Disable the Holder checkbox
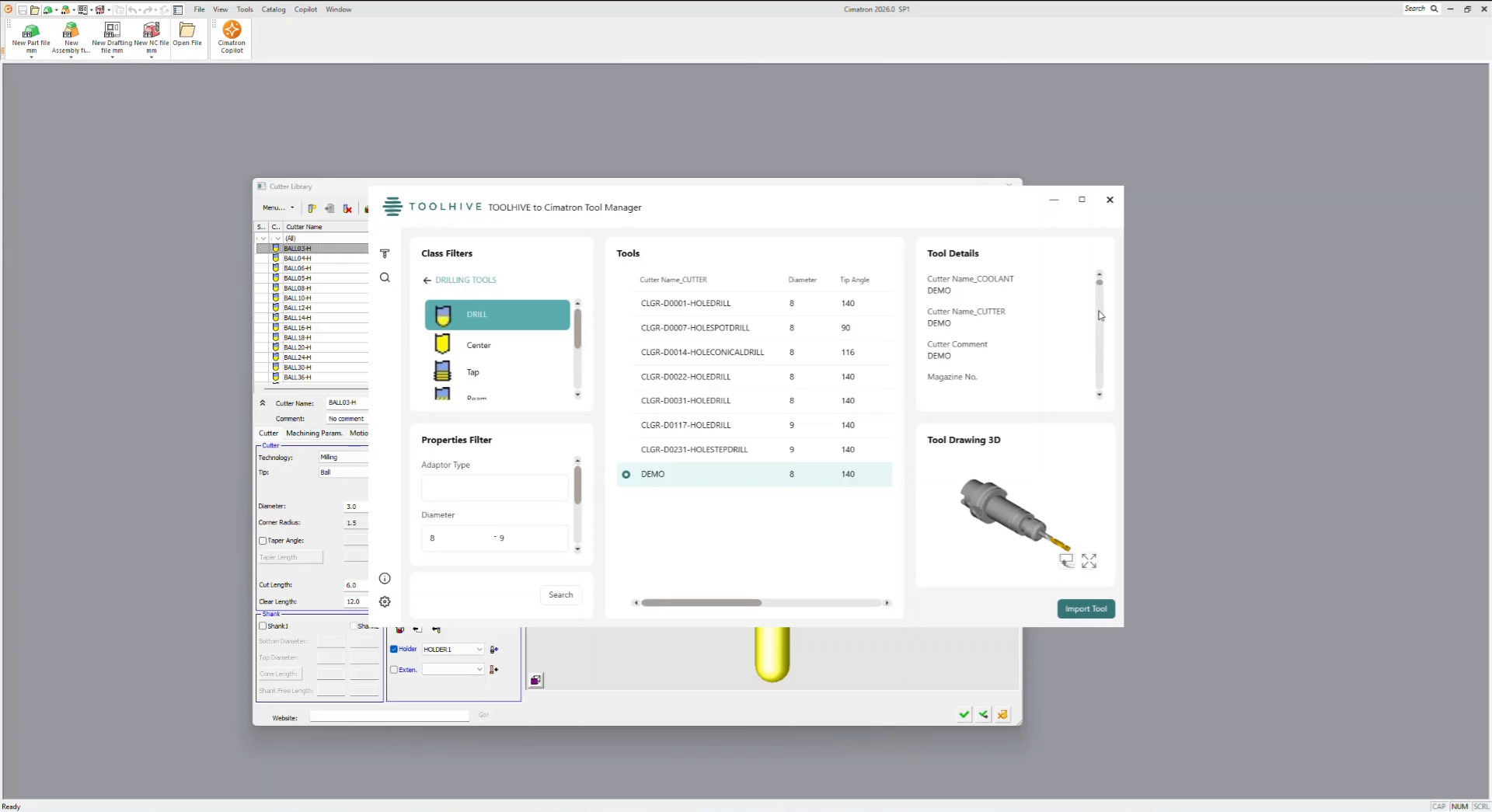 click(393, 649)
